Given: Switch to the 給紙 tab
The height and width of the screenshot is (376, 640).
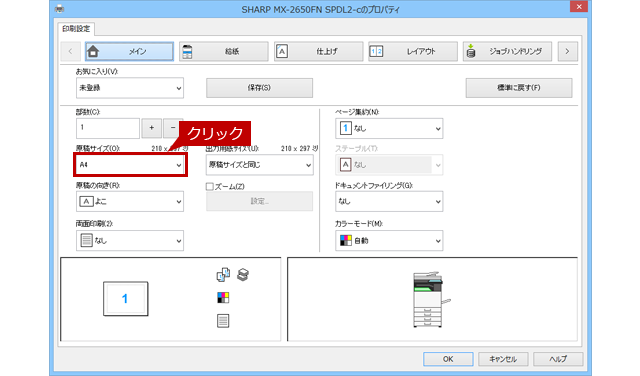Looking at the screenshot, I should tap(224, 51).
